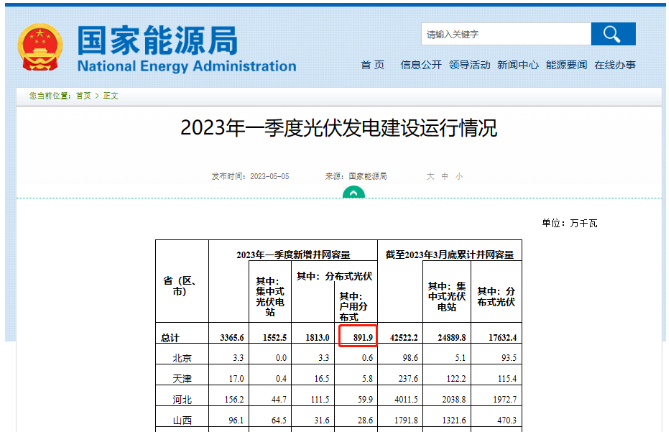Viewport: 669px width, 435px height.
Task: Click the green circular up-arrow icon
Action: click(353, 192)
